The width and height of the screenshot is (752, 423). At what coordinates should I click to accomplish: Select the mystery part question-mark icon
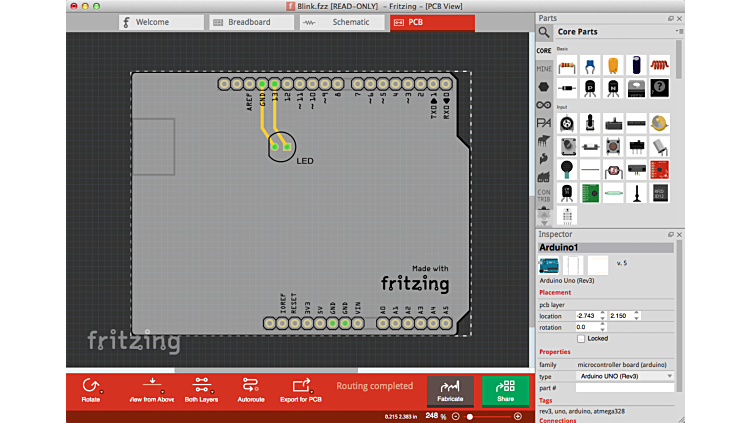point(659,88)
